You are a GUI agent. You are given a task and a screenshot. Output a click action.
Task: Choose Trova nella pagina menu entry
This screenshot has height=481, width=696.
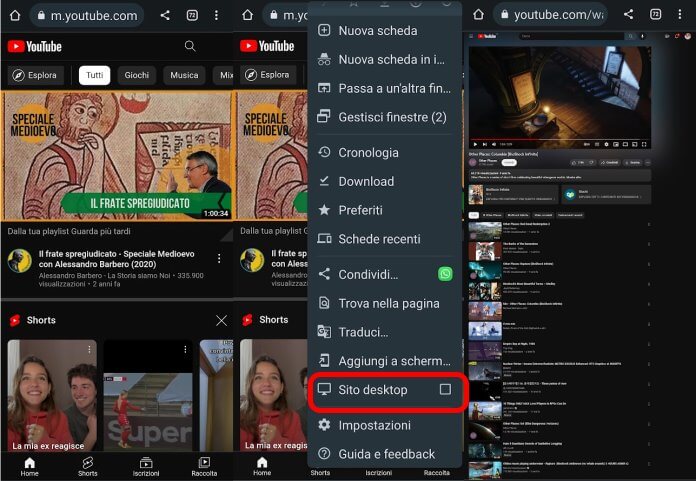point(385,304)
